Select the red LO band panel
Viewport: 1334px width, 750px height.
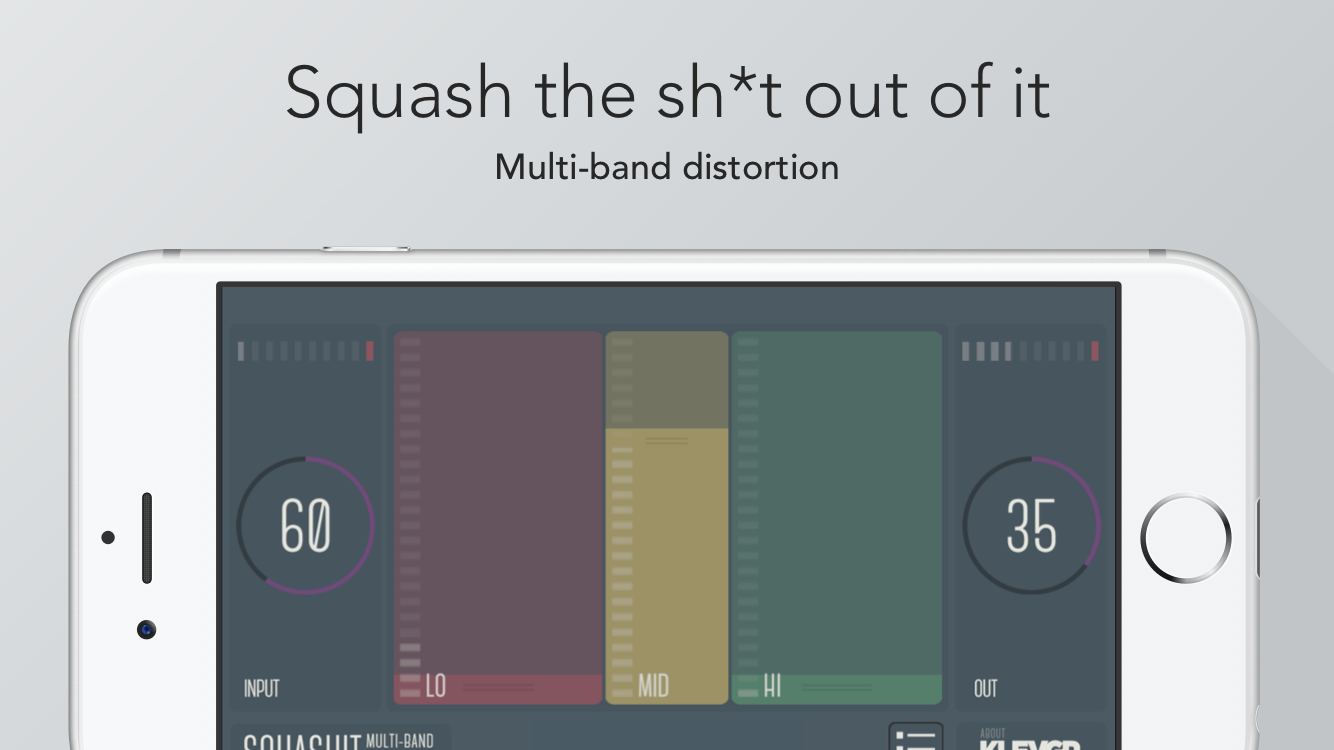498,500
